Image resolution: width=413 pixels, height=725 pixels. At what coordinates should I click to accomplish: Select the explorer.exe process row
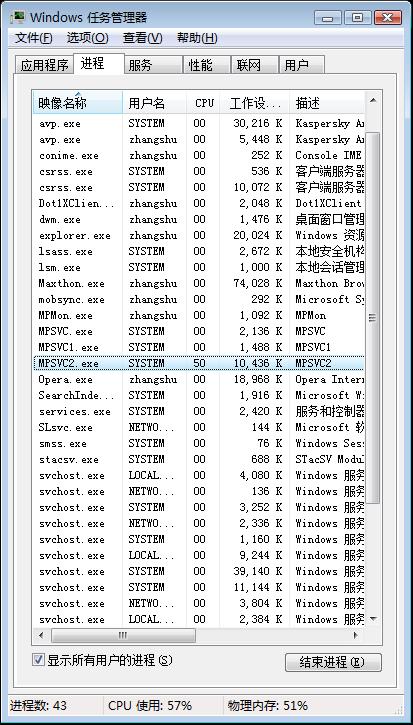click(199, 235)
